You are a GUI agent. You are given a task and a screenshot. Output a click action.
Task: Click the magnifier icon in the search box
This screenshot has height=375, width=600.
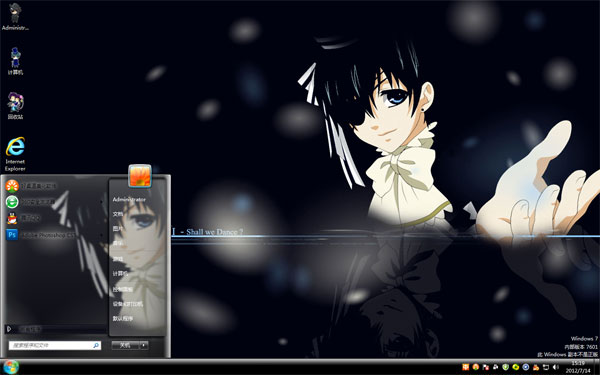coord(96,345)
